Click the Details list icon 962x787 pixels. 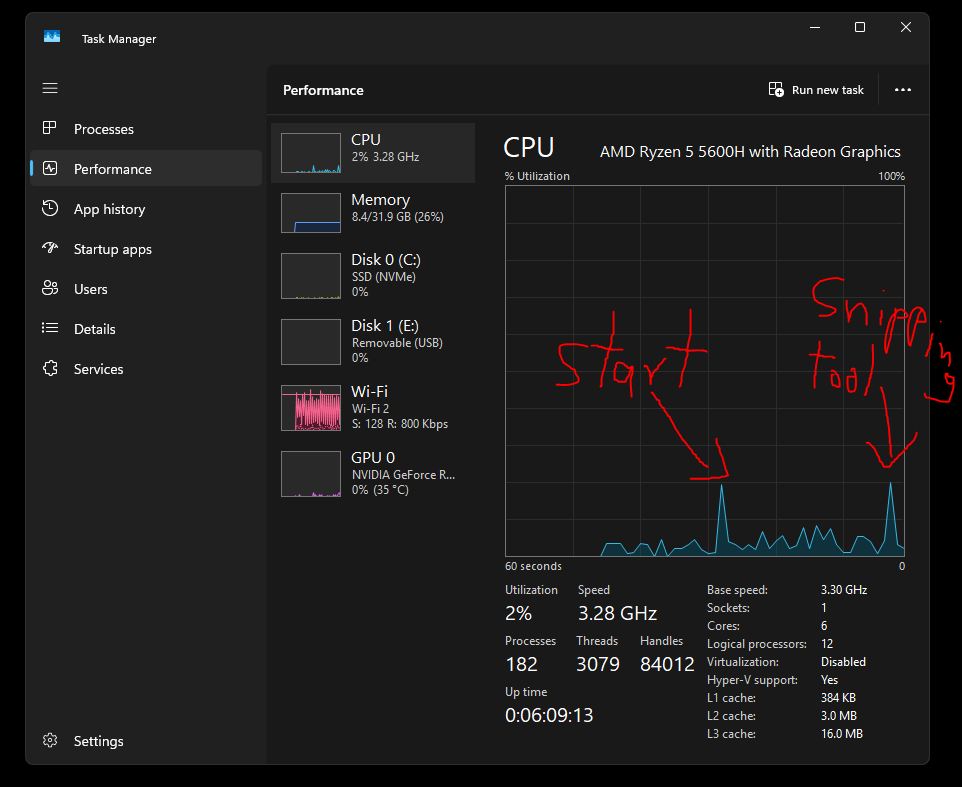(50, 328)
